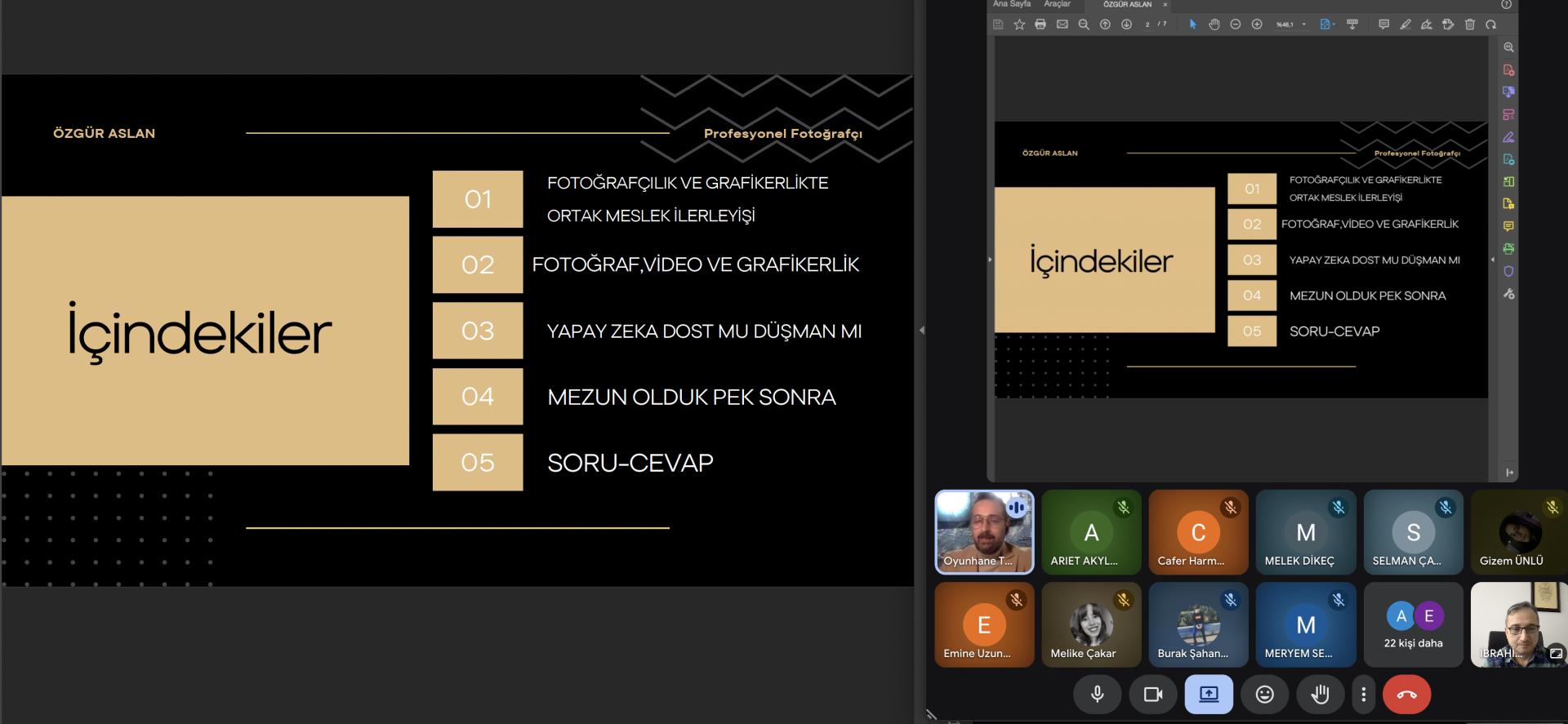
Task: Bookmark the document with star icon
Action: click(x=1019, y=24)
